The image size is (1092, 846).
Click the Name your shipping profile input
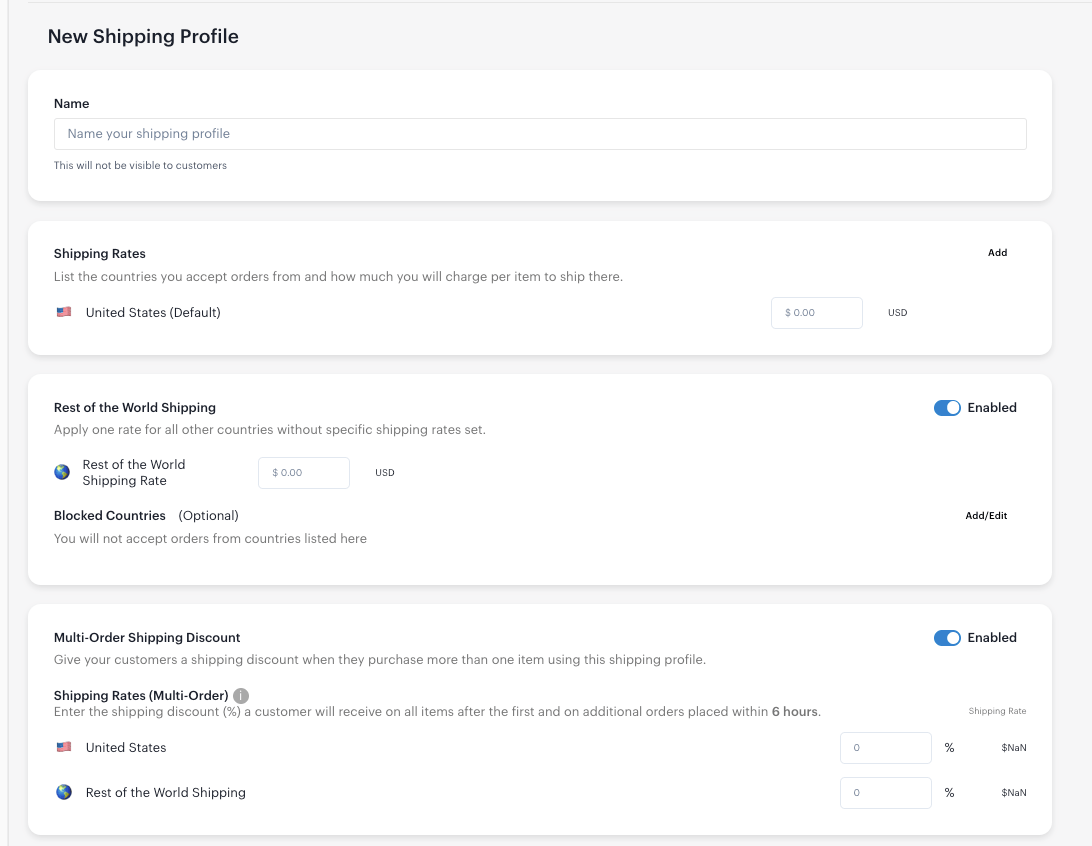(x=540, y=133)
